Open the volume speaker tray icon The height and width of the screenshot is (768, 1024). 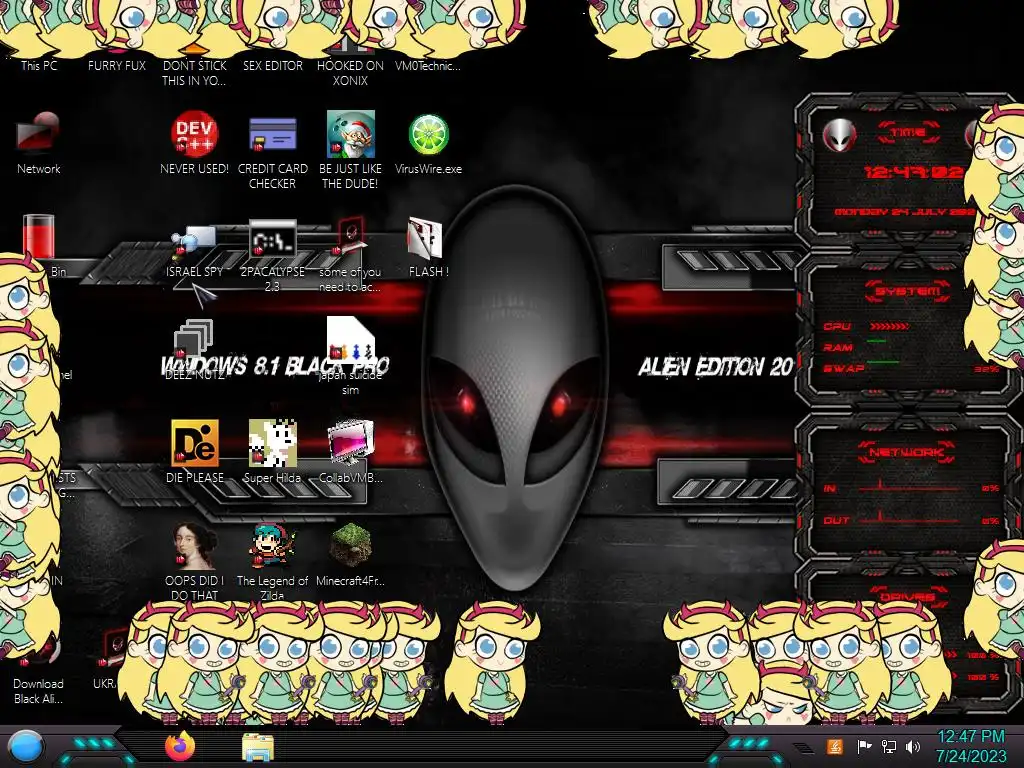913,746
